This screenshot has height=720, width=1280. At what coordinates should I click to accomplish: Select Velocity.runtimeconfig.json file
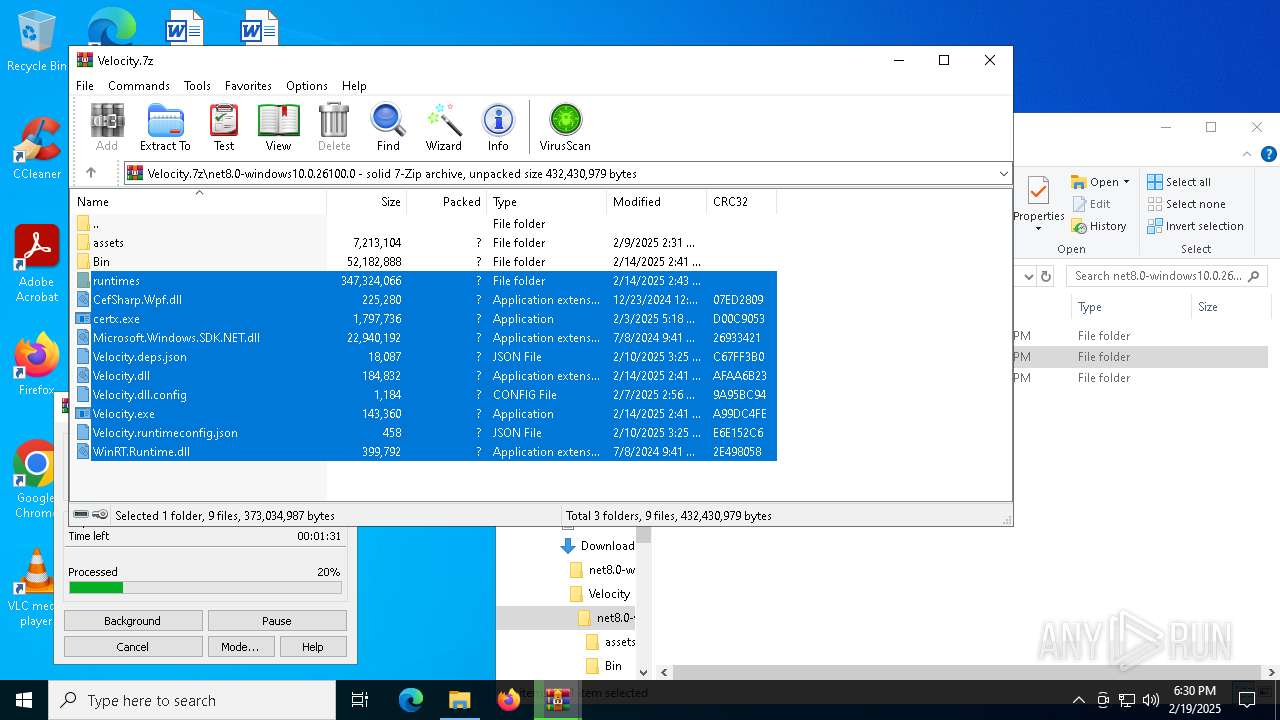pos(424,433)
